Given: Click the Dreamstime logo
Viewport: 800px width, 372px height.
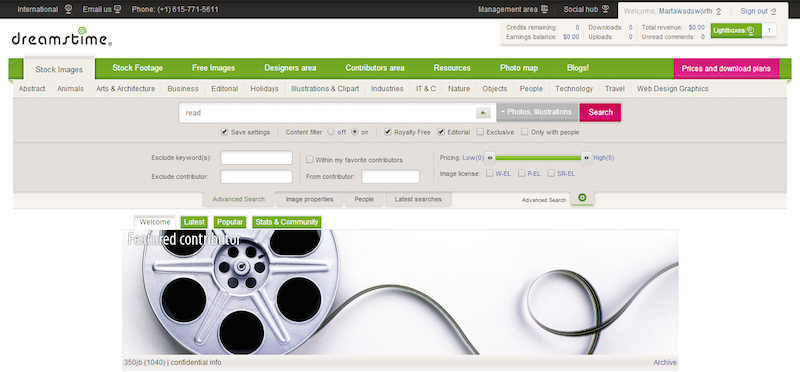Looking at the screenshot, I should (x=61, y=36).
